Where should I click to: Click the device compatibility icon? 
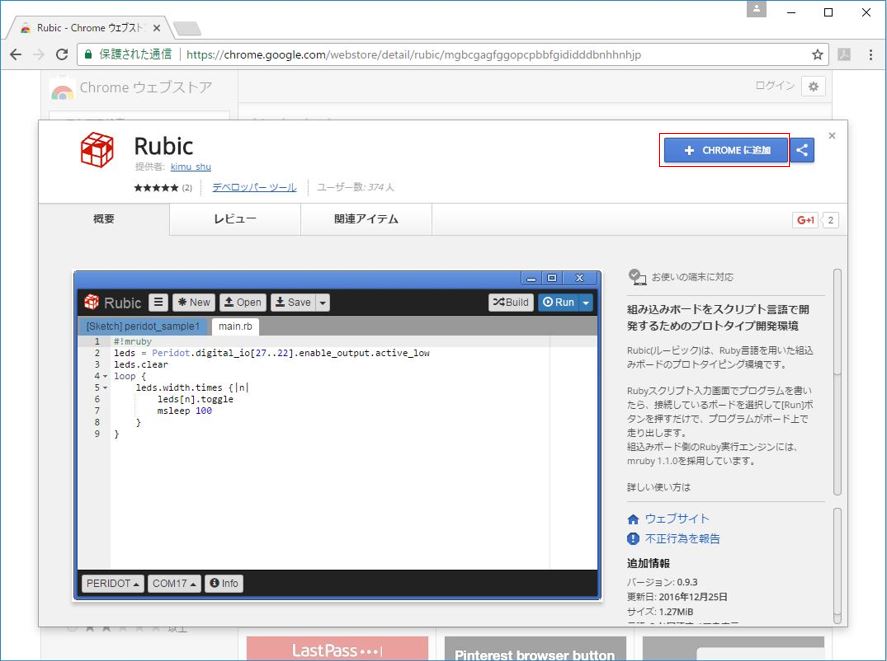(x=637, y=277)
